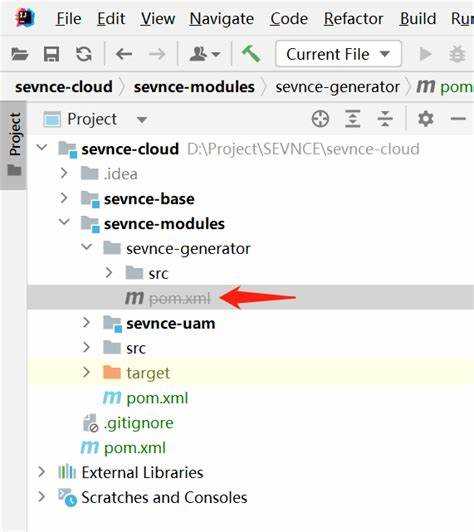This screenshot has width=474, height=532.
Task: Click the Run play icon
Action: (x=425, y=54)
